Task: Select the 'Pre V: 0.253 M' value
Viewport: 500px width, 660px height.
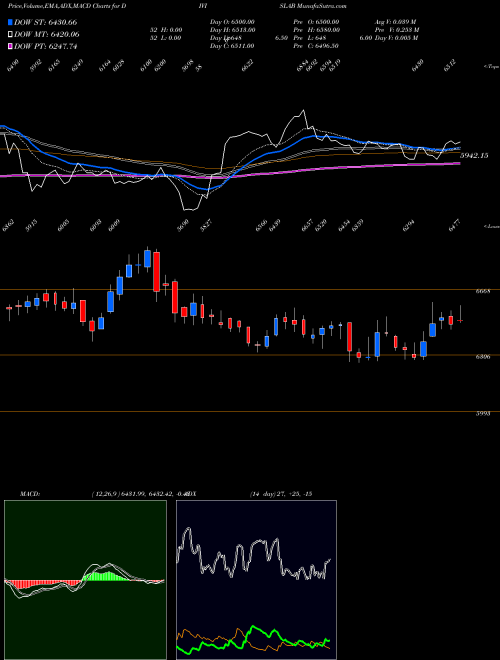Action: click(397, 30)
